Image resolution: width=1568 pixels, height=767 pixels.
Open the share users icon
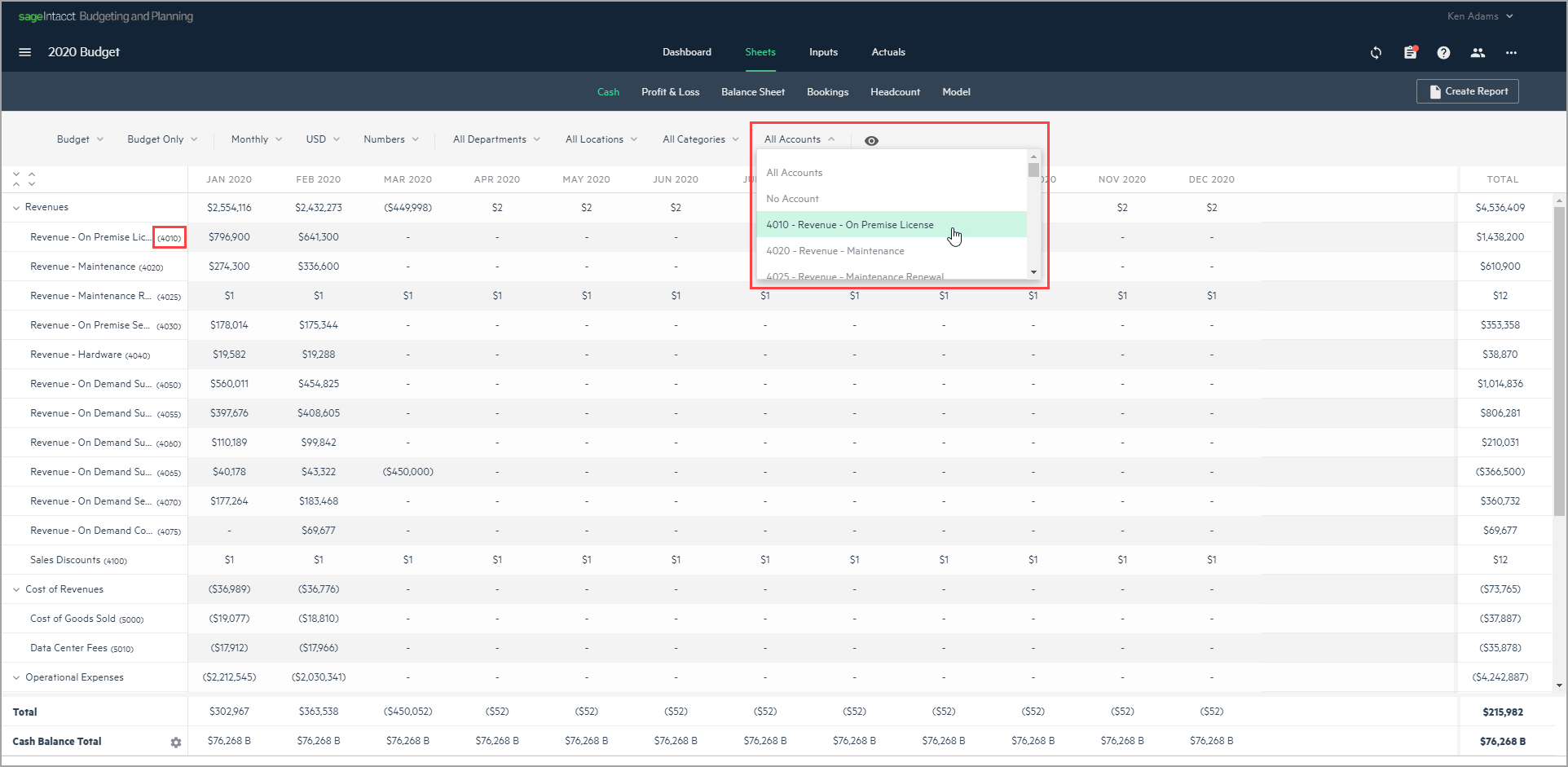(1478, 53)
